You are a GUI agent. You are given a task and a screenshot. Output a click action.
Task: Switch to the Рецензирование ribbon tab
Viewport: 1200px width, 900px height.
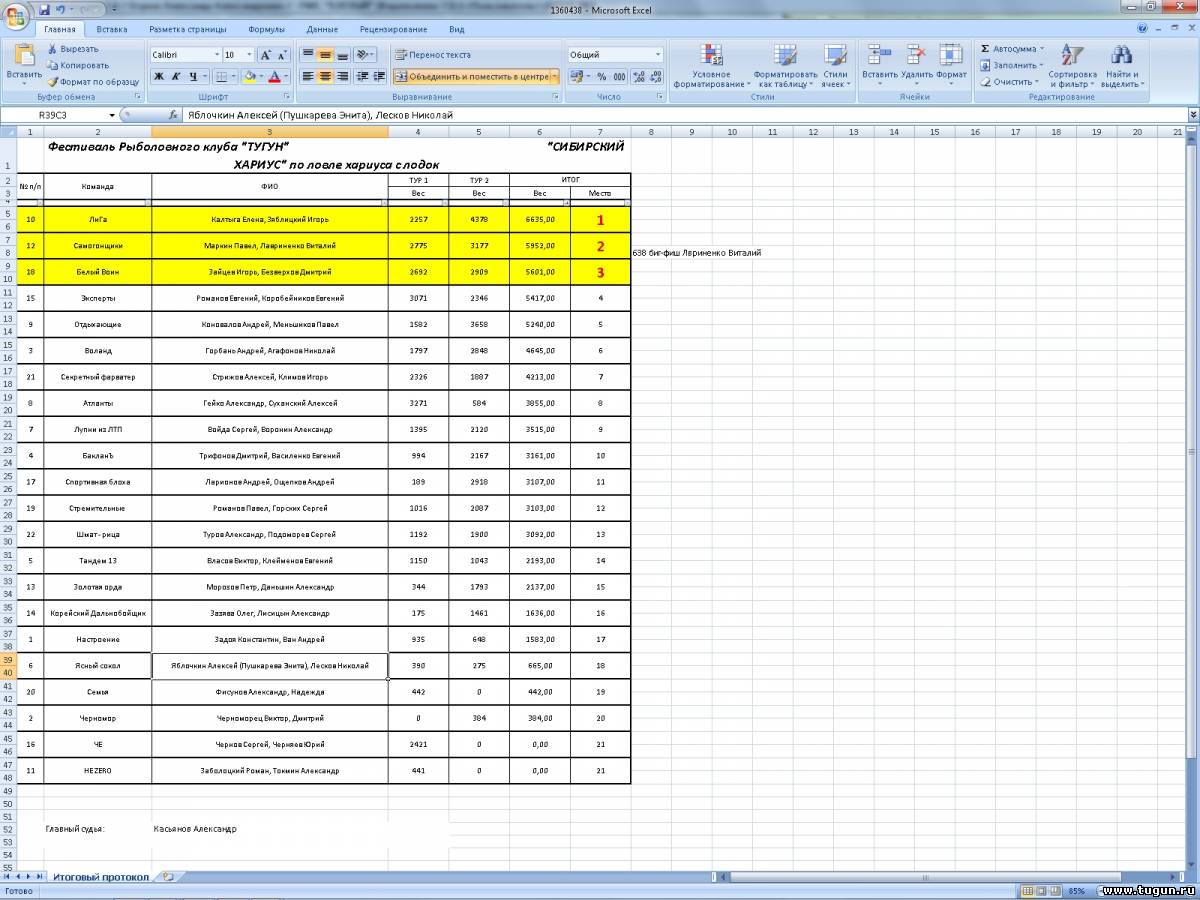click(x=393, y=29)
